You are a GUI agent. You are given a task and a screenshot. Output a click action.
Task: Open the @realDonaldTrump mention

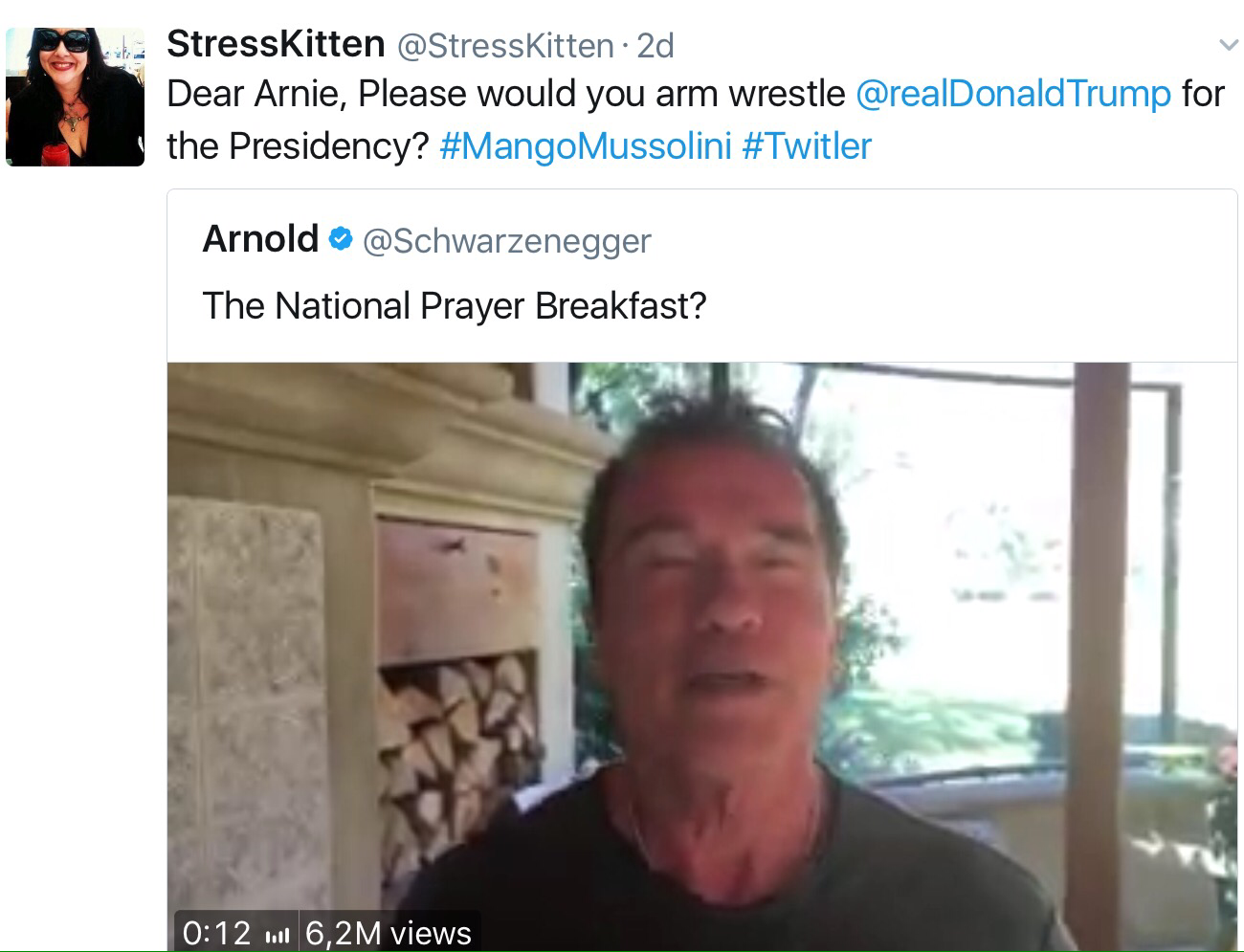tap(1012, 94)
